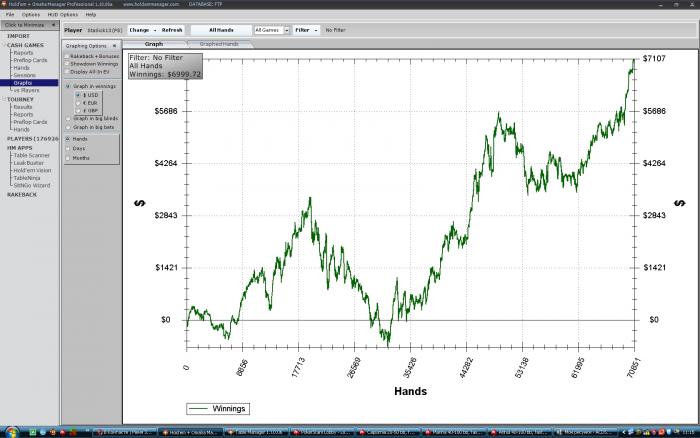This screenshot has width=700, height=438.
Task: Open the Help menu
Action: (91, 15)
